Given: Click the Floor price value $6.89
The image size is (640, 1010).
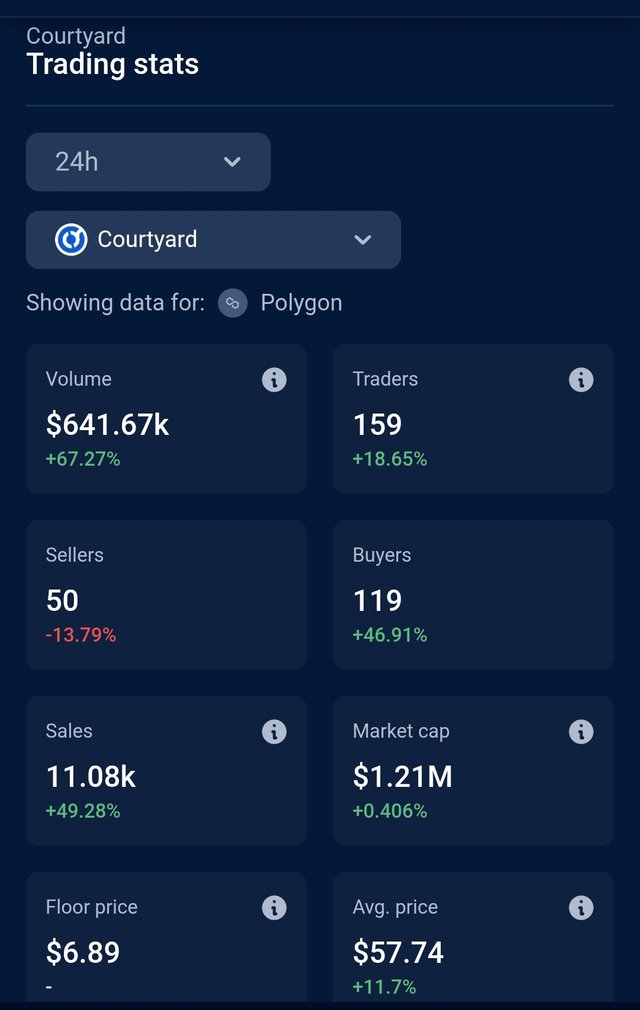Looking at the screenshot, I should click(x=83, y=952).
